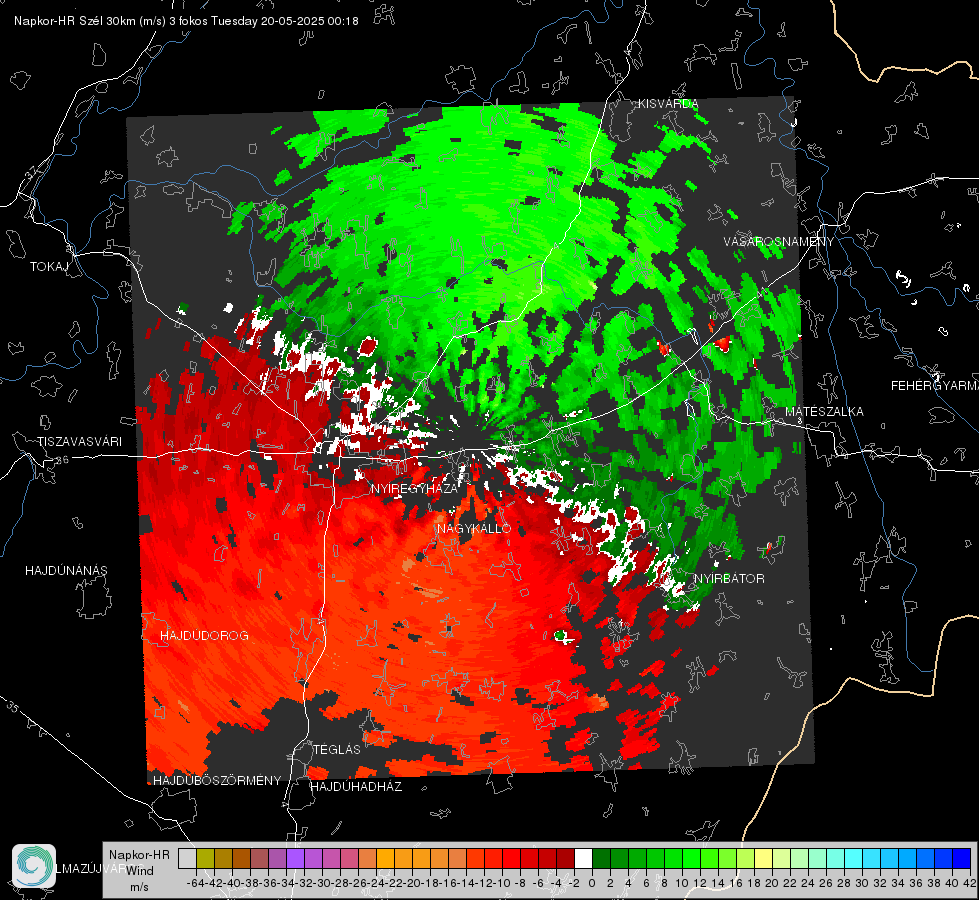Select the MÁTÉSZALKA label

pos(824,412)
